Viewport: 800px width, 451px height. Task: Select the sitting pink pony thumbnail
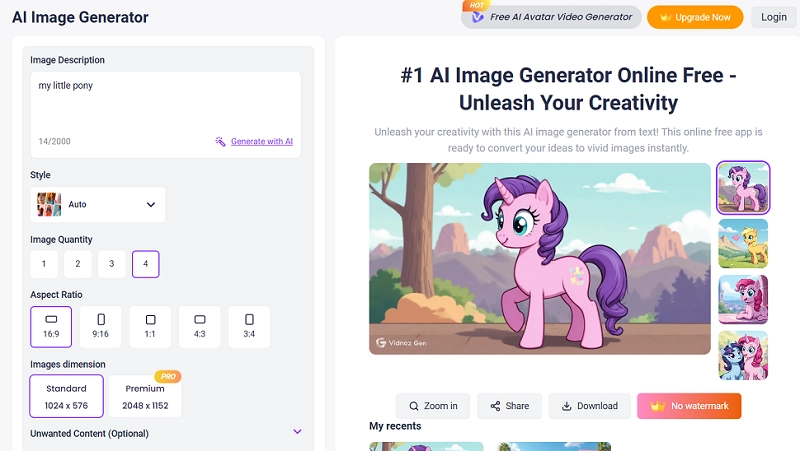pos(743,299)
